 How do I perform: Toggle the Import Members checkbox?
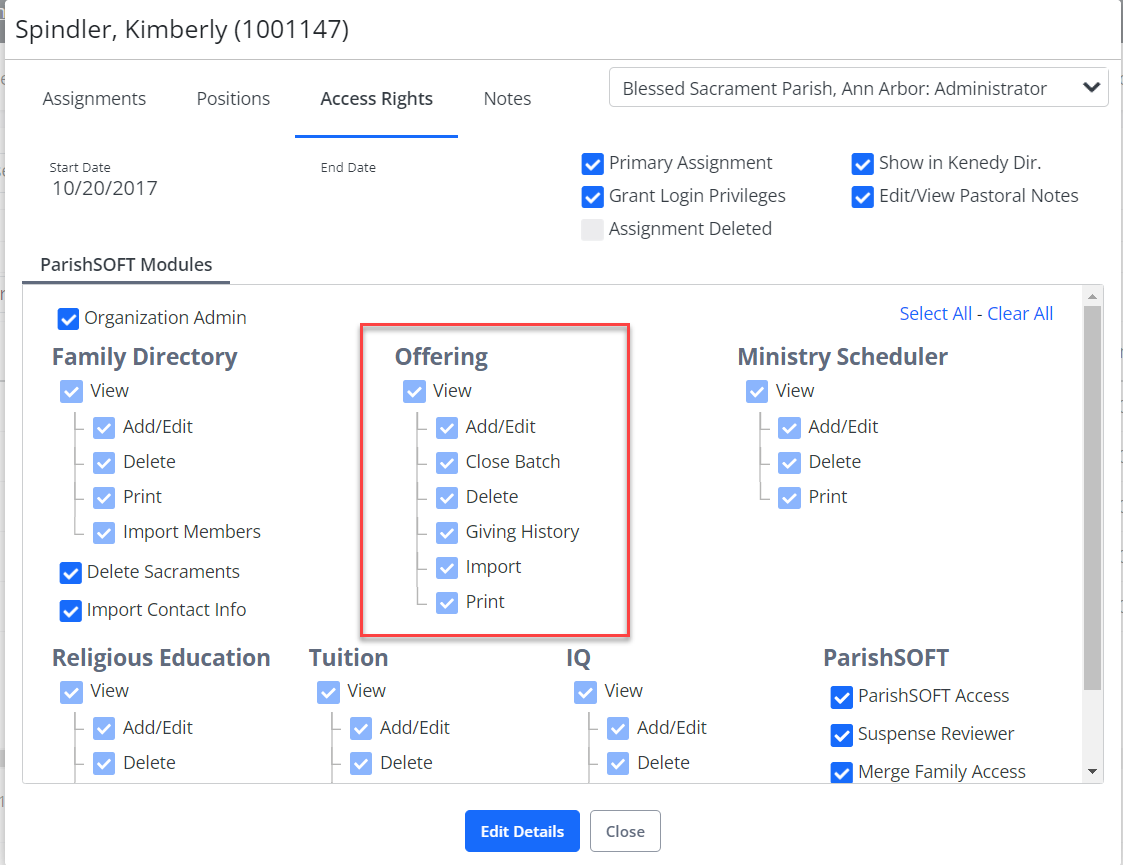pos(104,533)
